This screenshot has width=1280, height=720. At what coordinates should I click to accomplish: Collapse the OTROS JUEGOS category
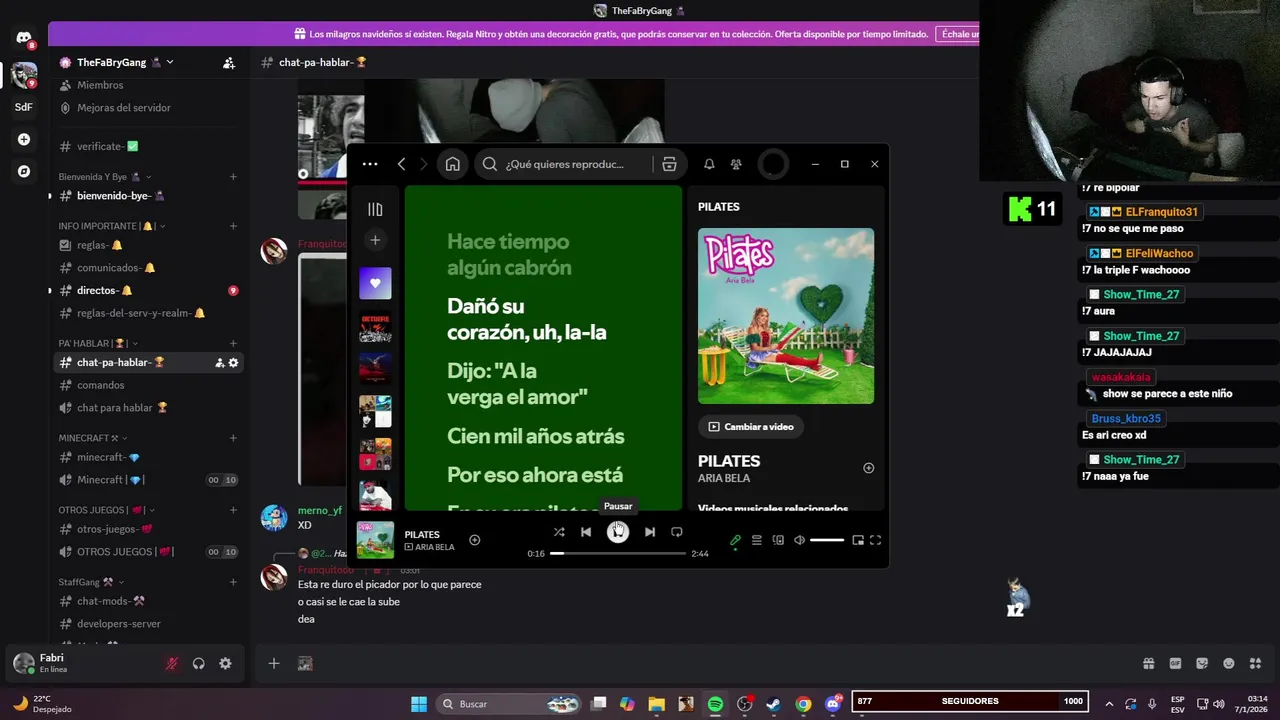tap(106, 510)
